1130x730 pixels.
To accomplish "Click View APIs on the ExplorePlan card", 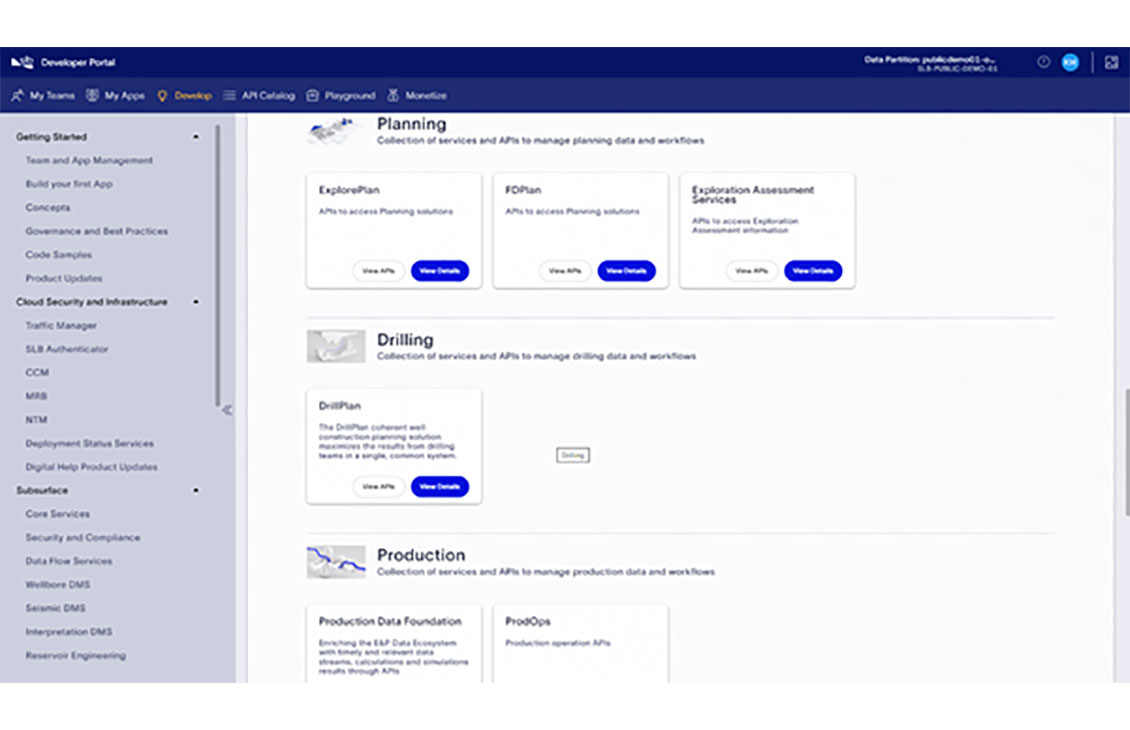I will tap(378, 270).
